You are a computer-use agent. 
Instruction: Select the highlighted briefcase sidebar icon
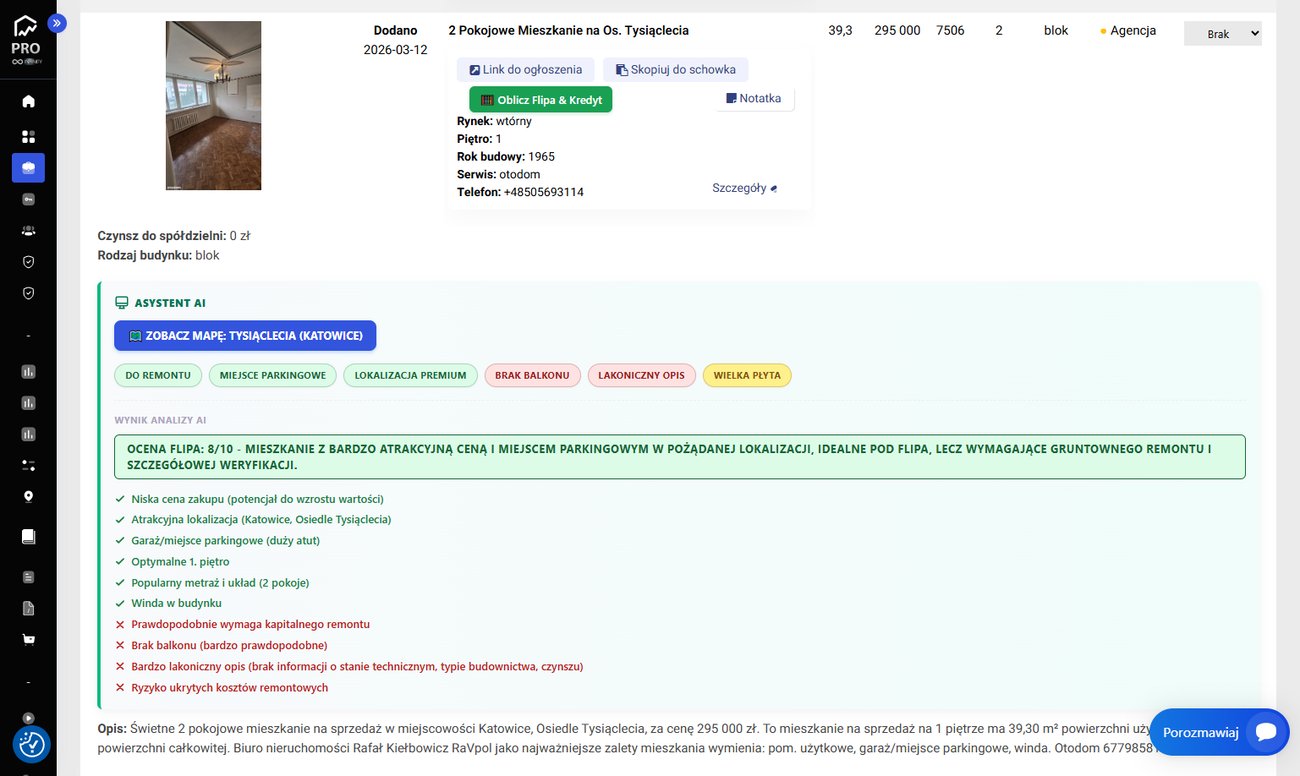[28, 168]
